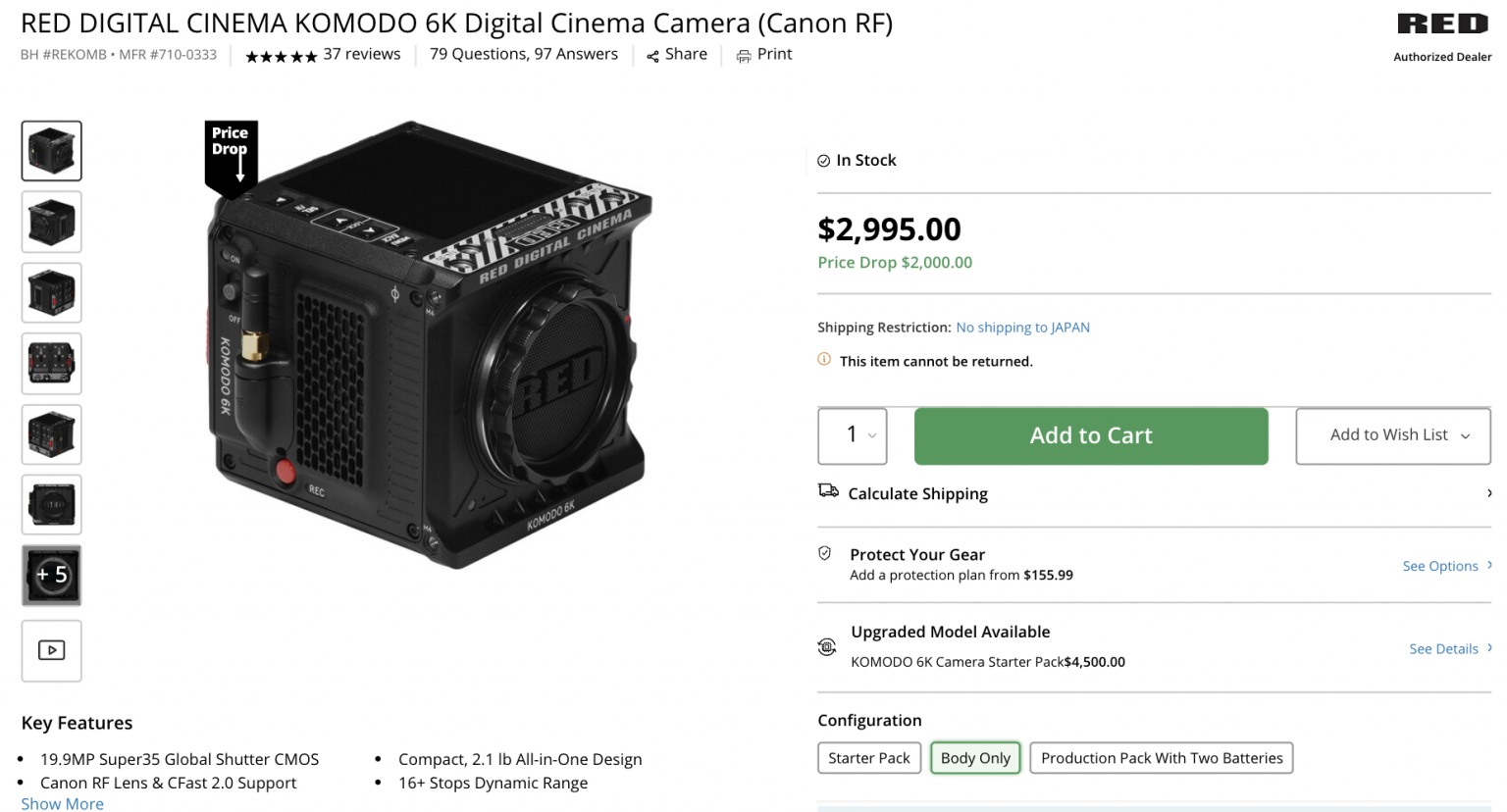Open the 37 reviews link
Image resolution: width=1507 pixels, height=812 pixels.
[361, 54]
